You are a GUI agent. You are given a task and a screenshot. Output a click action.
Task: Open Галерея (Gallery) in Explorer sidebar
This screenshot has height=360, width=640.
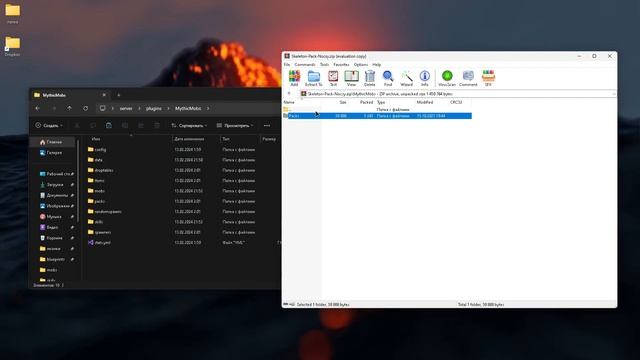pos(52,153)
